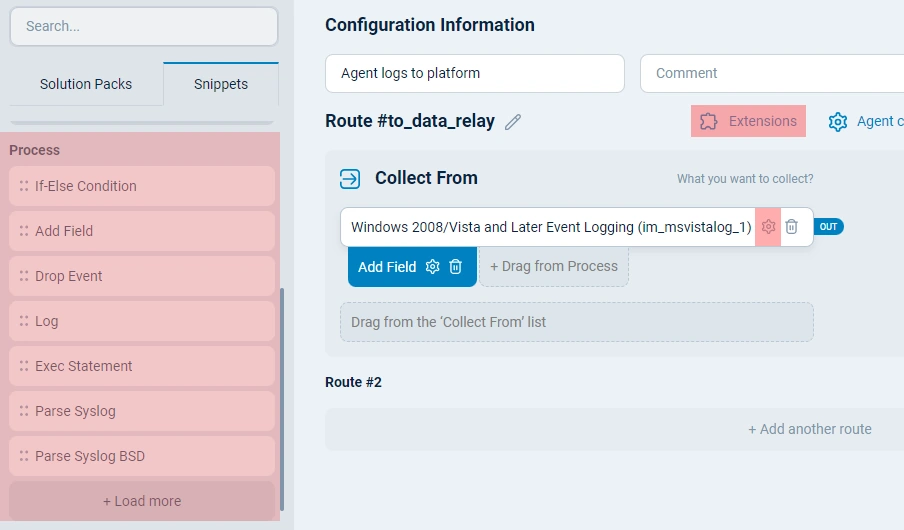Click the OUT badge on the input
904x530 pixels.
tap(829, 227)
